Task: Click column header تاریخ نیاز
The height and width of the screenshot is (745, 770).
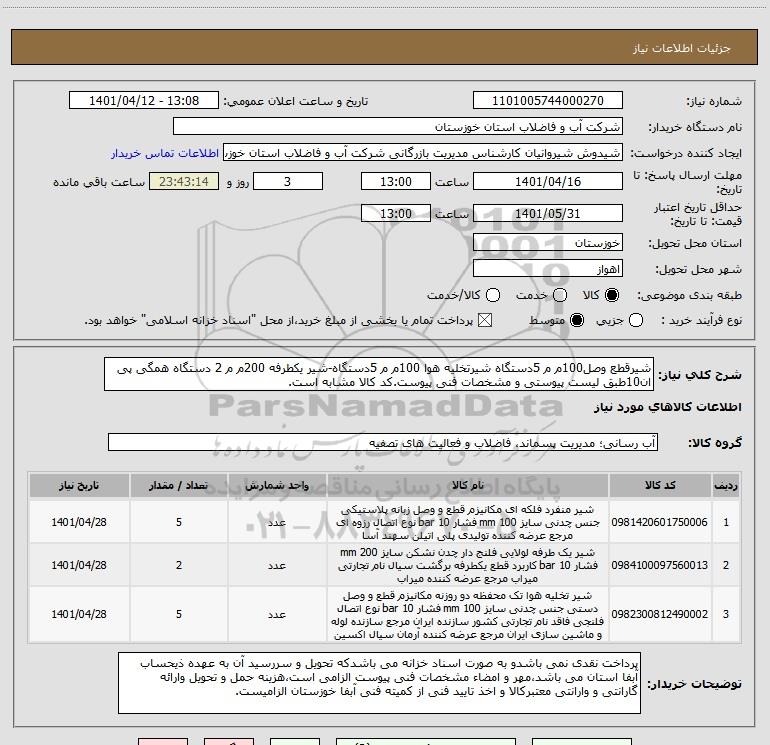Action: [x=79, y=485]
